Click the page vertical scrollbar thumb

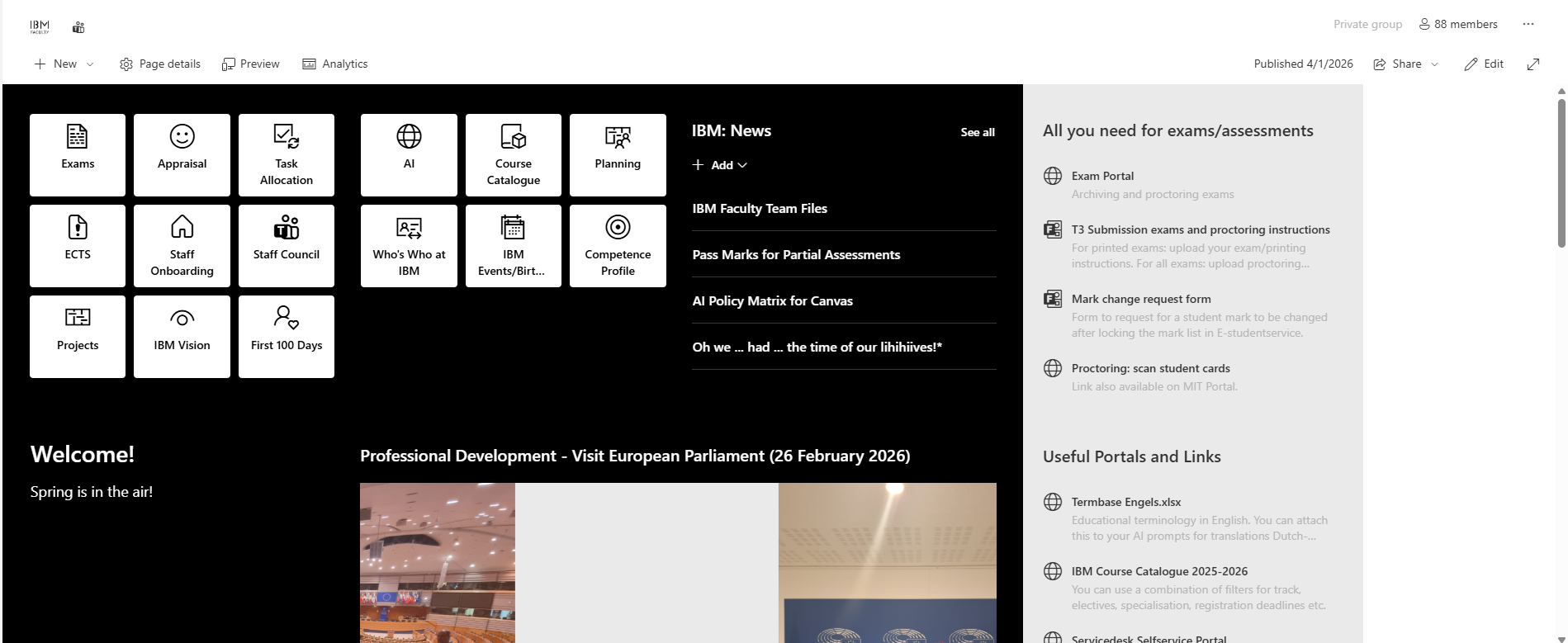pos(1561,173)
